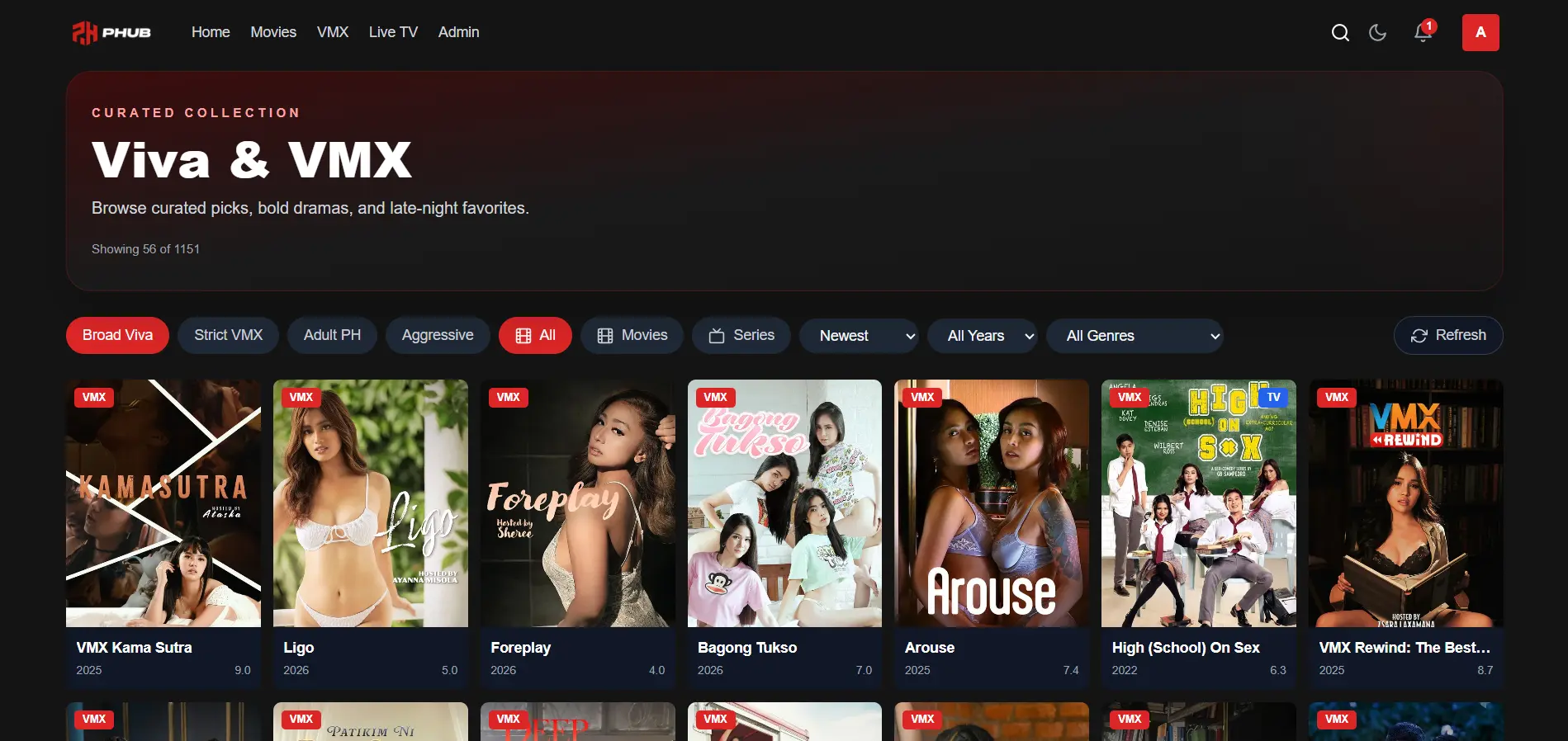Click the 'VMX Kama Sutra' title text
The width and height of the screenshot is (1568, 741).
(134, 648)
